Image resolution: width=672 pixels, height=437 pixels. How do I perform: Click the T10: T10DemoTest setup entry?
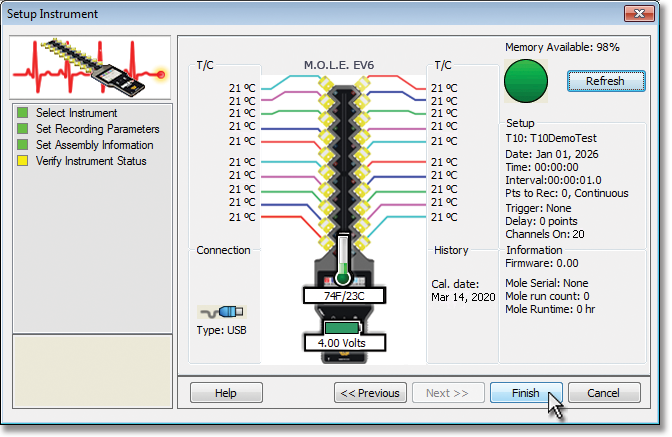point(551,138)
